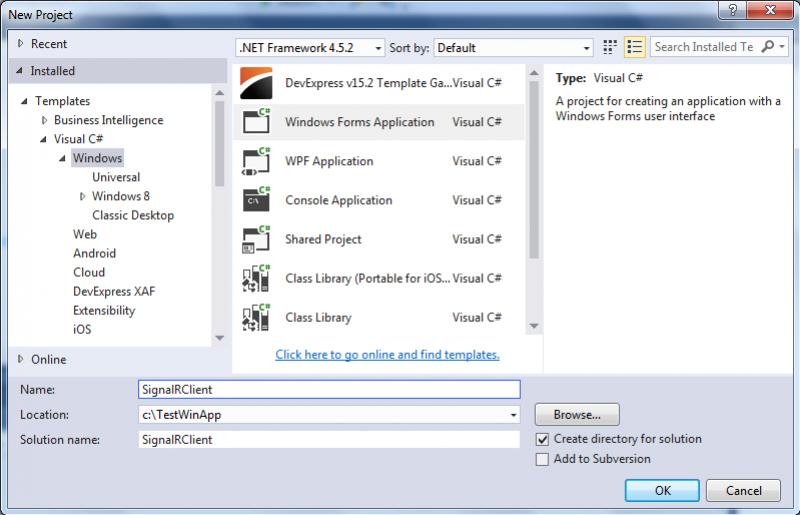Select the Windows Forms Application name
The width and height of the screenshot is (800, 515).
[x=360, y=122]
